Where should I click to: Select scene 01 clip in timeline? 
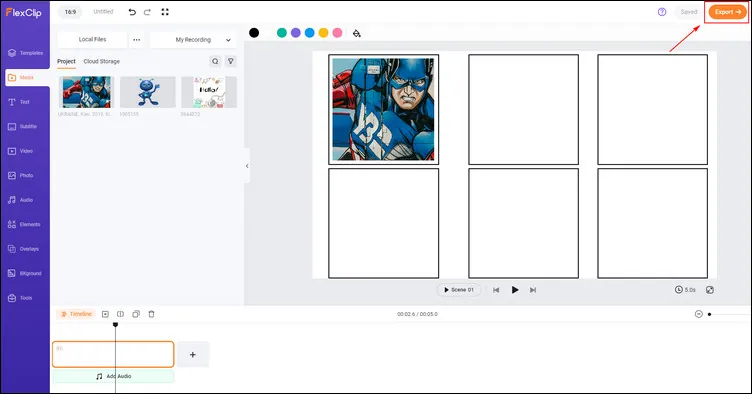pyautogui.click(x=113, y=355)
